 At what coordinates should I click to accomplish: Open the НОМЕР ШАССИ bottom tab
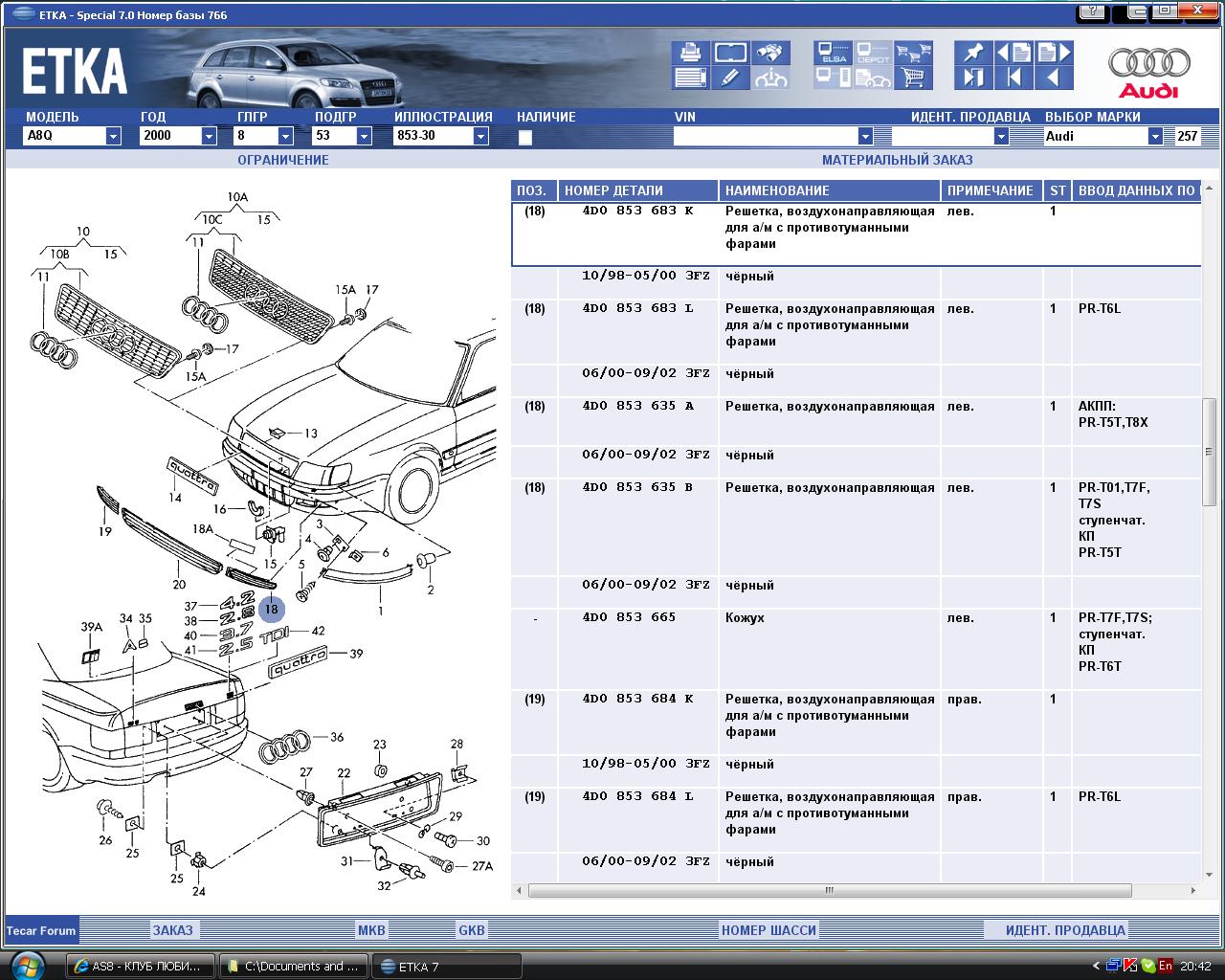[x=768, y=930]
